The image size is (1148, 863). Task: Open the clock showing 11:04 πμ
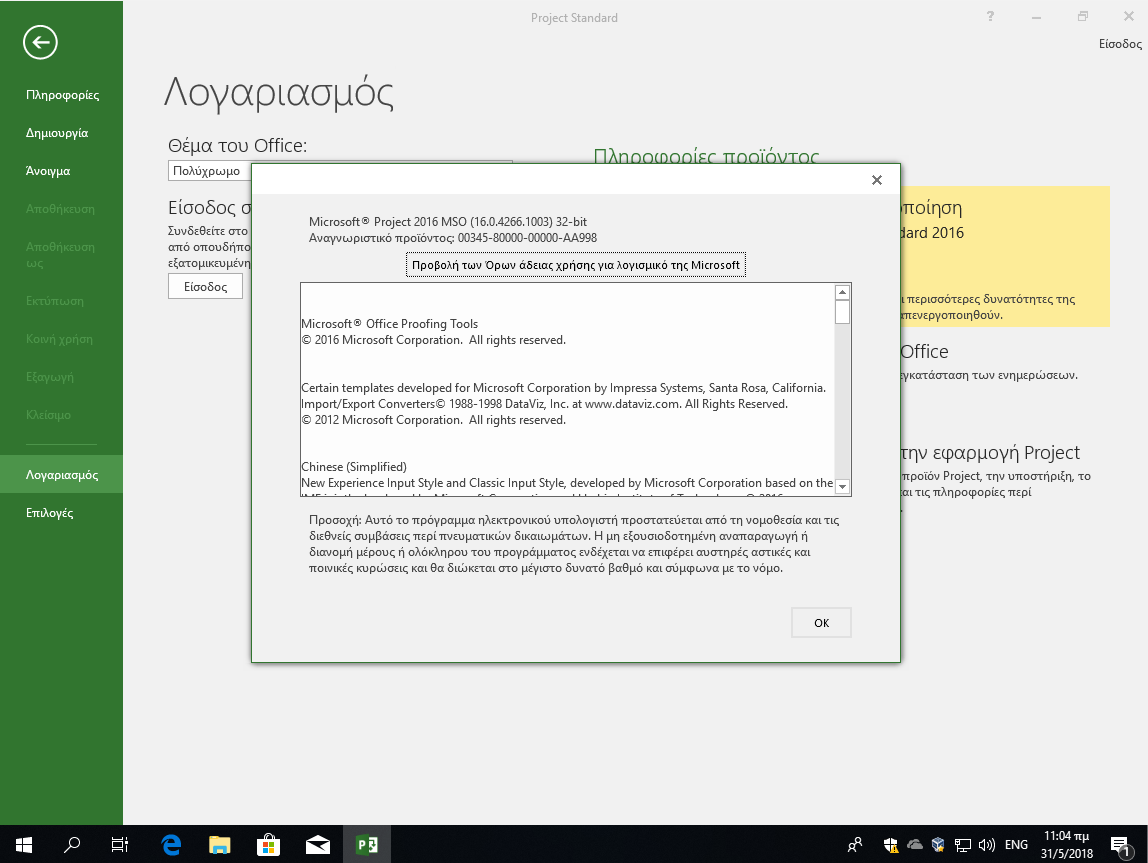1067,845
